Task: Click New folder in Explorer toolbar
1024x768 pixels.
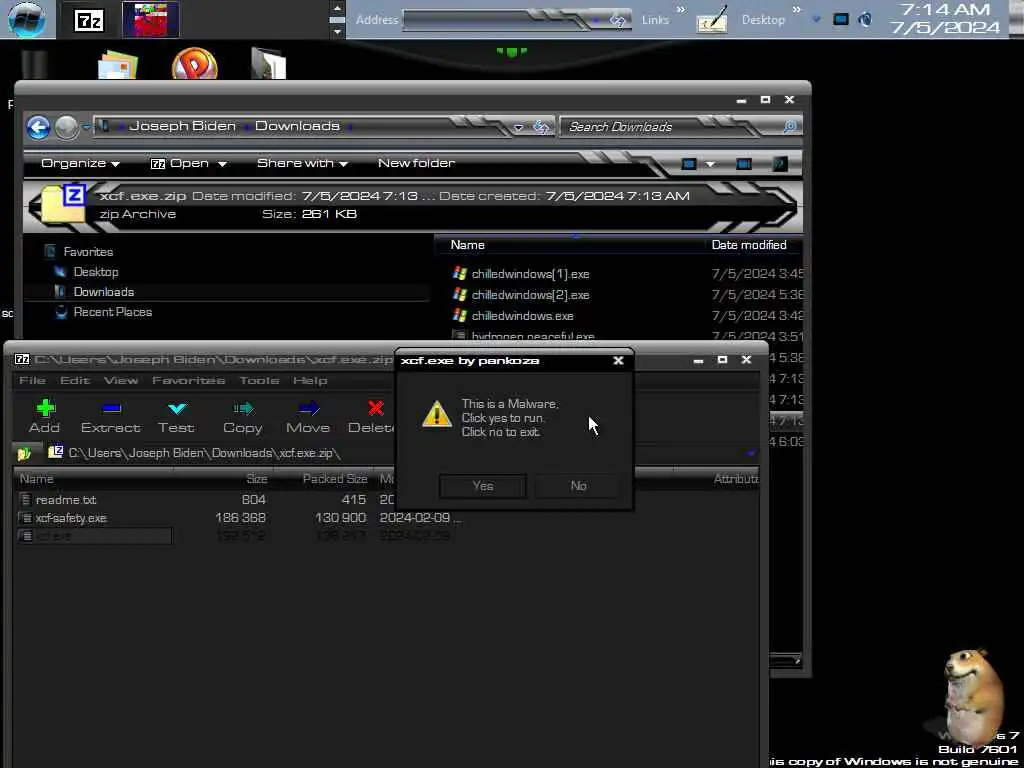Action: pyautogui.click(x=416, y=163)
